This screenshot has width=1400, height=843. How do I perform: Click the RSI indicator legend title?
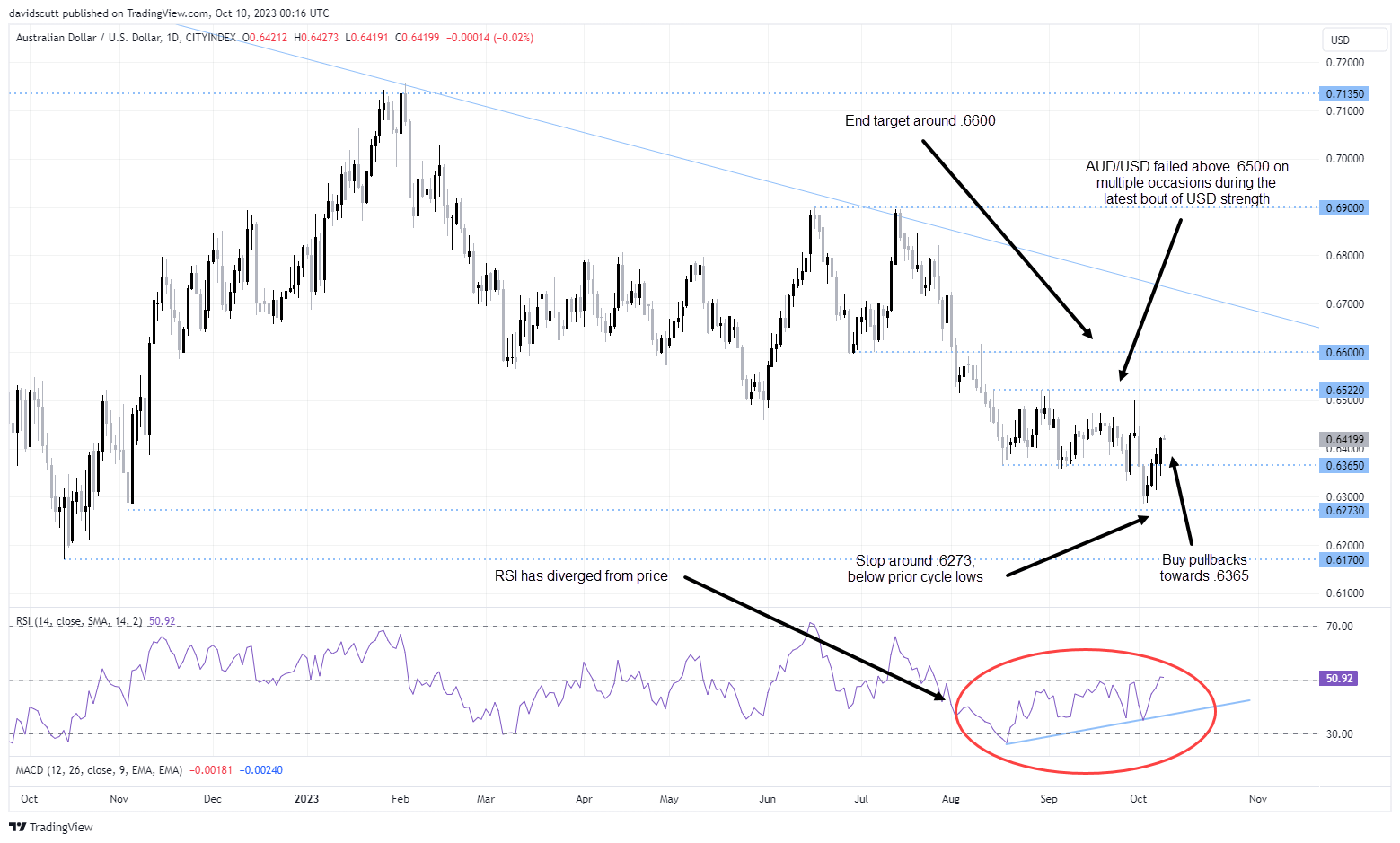[79, 621]
